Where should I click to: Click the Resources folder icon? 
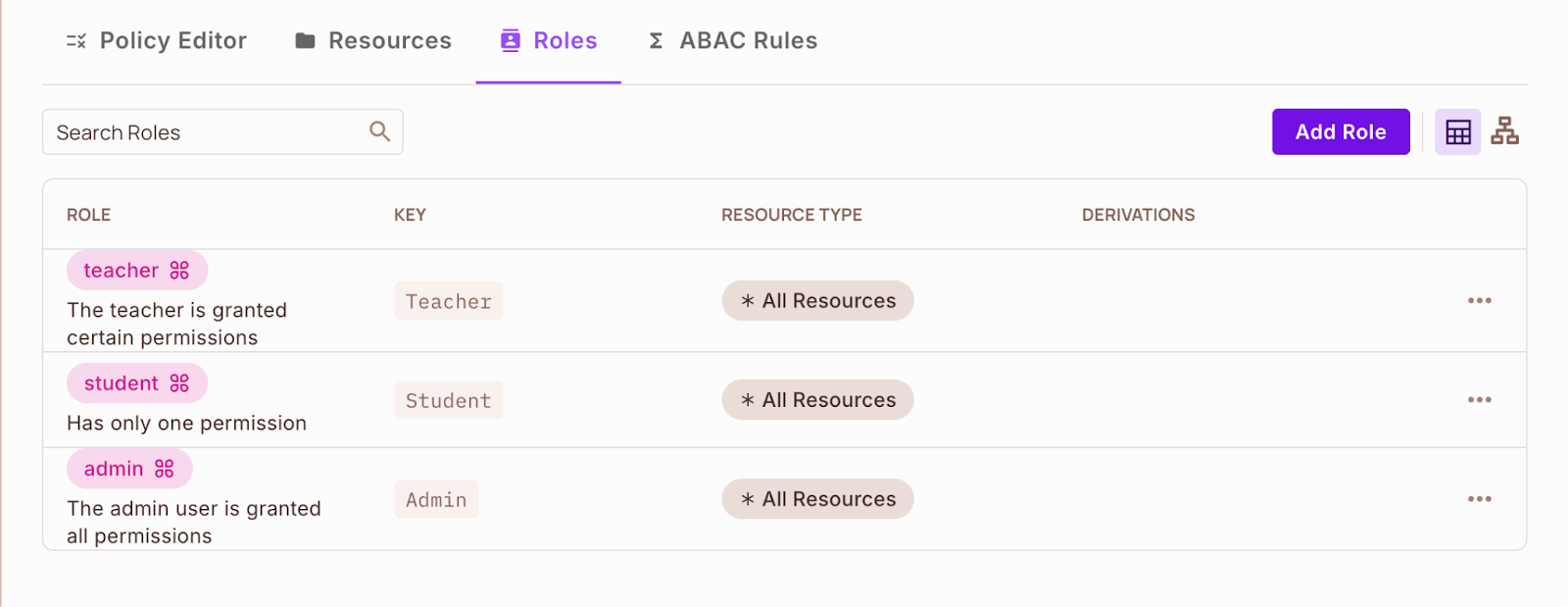click(x=305, y=41)
